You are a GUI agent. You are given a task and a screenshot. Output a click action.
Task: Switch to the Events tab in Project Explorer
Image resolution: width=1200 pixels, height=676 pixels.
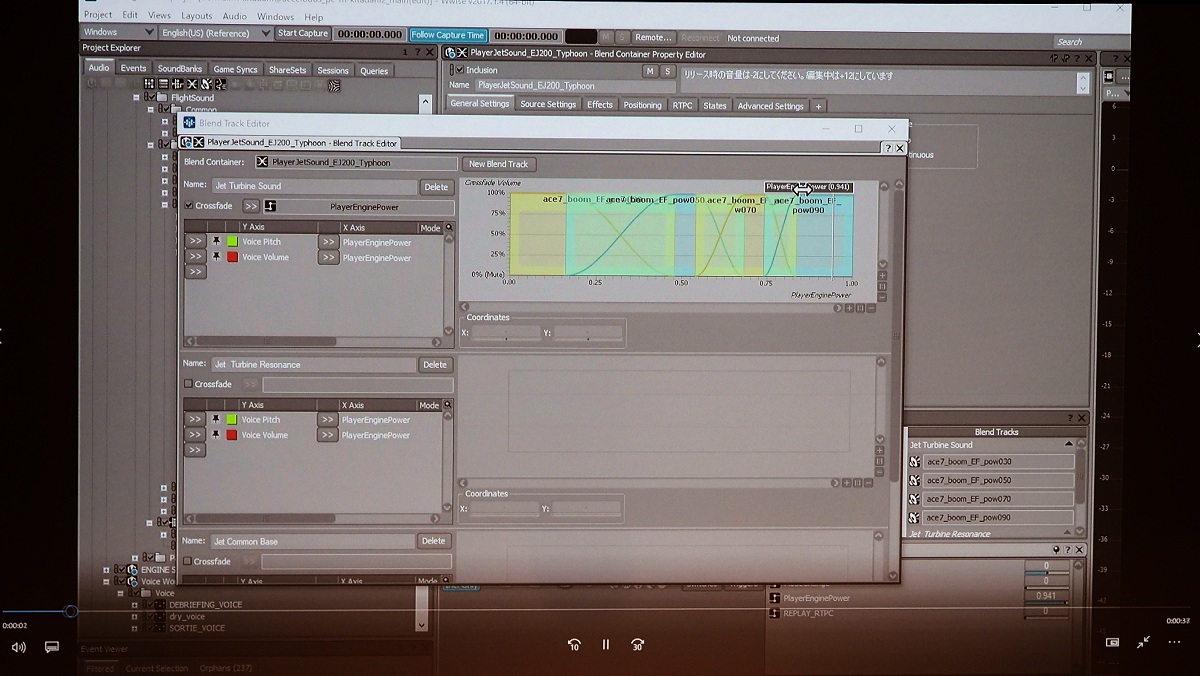point(133,68)
